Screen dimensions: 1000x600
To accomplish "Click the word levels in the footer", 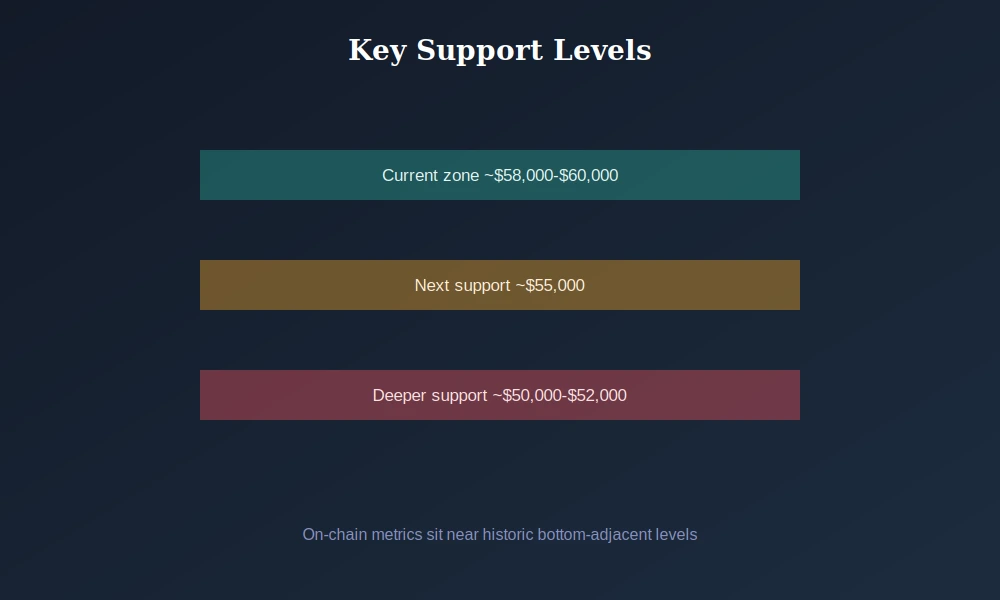I will pos(676,534).
